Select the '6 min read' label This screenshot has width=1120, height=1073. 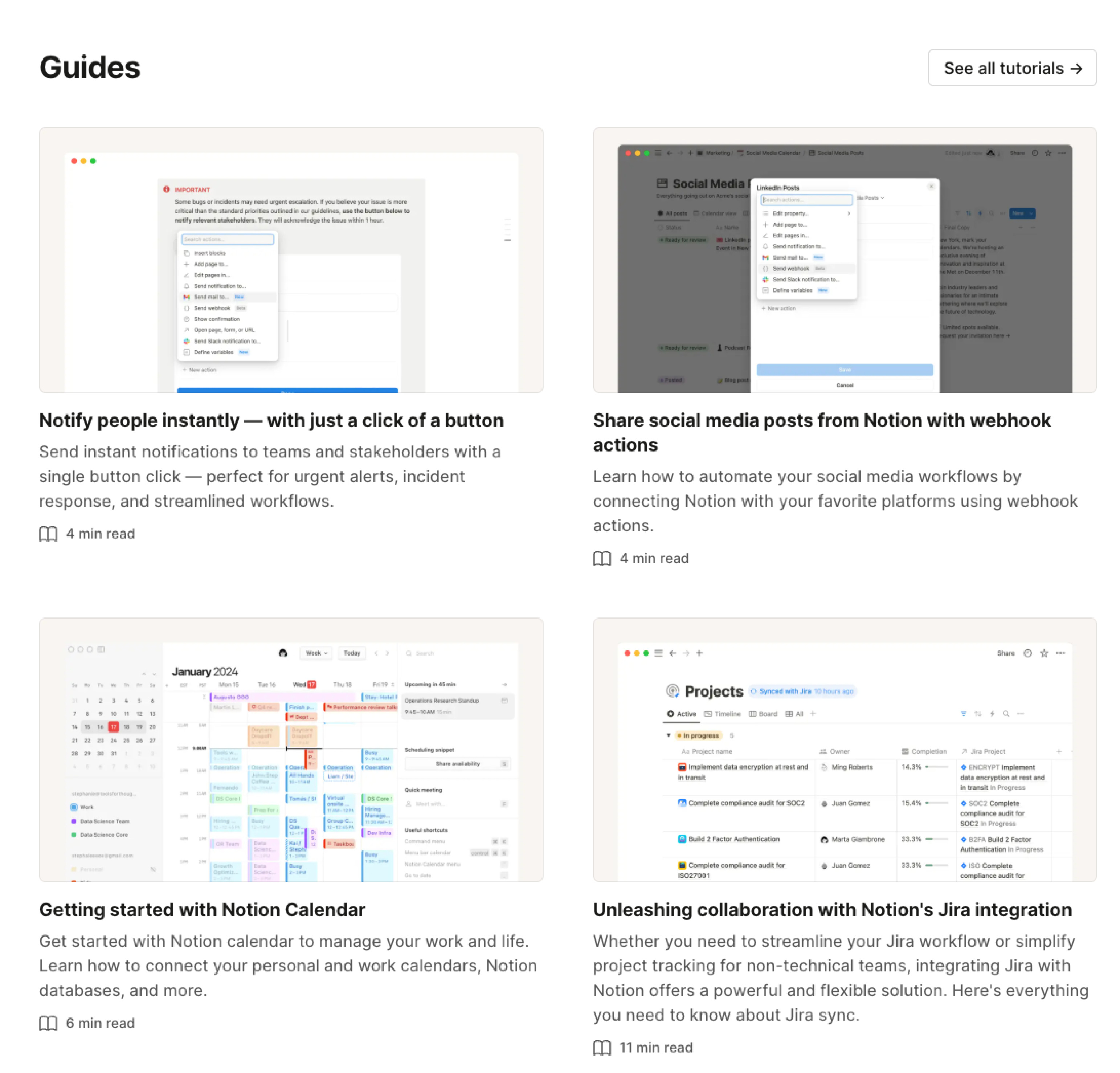click(101, 1023)
